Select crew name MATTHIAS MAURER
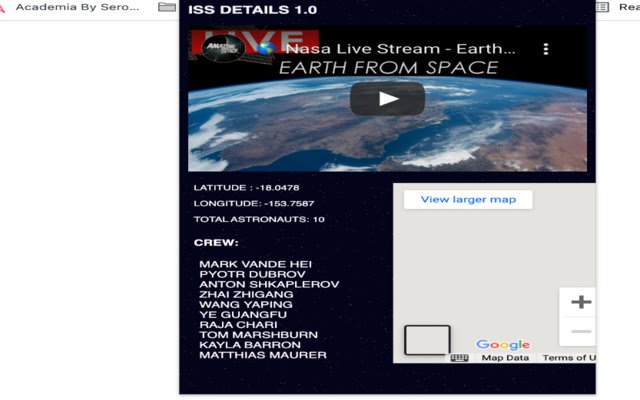The image size is (640, 400). pyautogui.click(x=263, y=355)
